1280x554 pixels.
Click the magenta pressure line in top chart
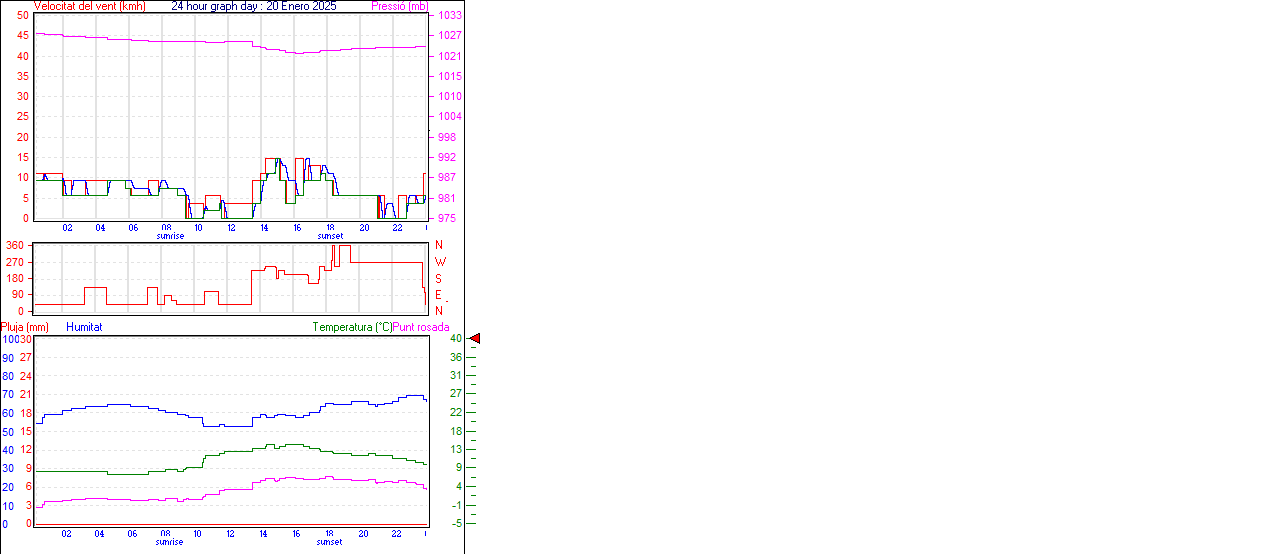(x=180, y=42)
